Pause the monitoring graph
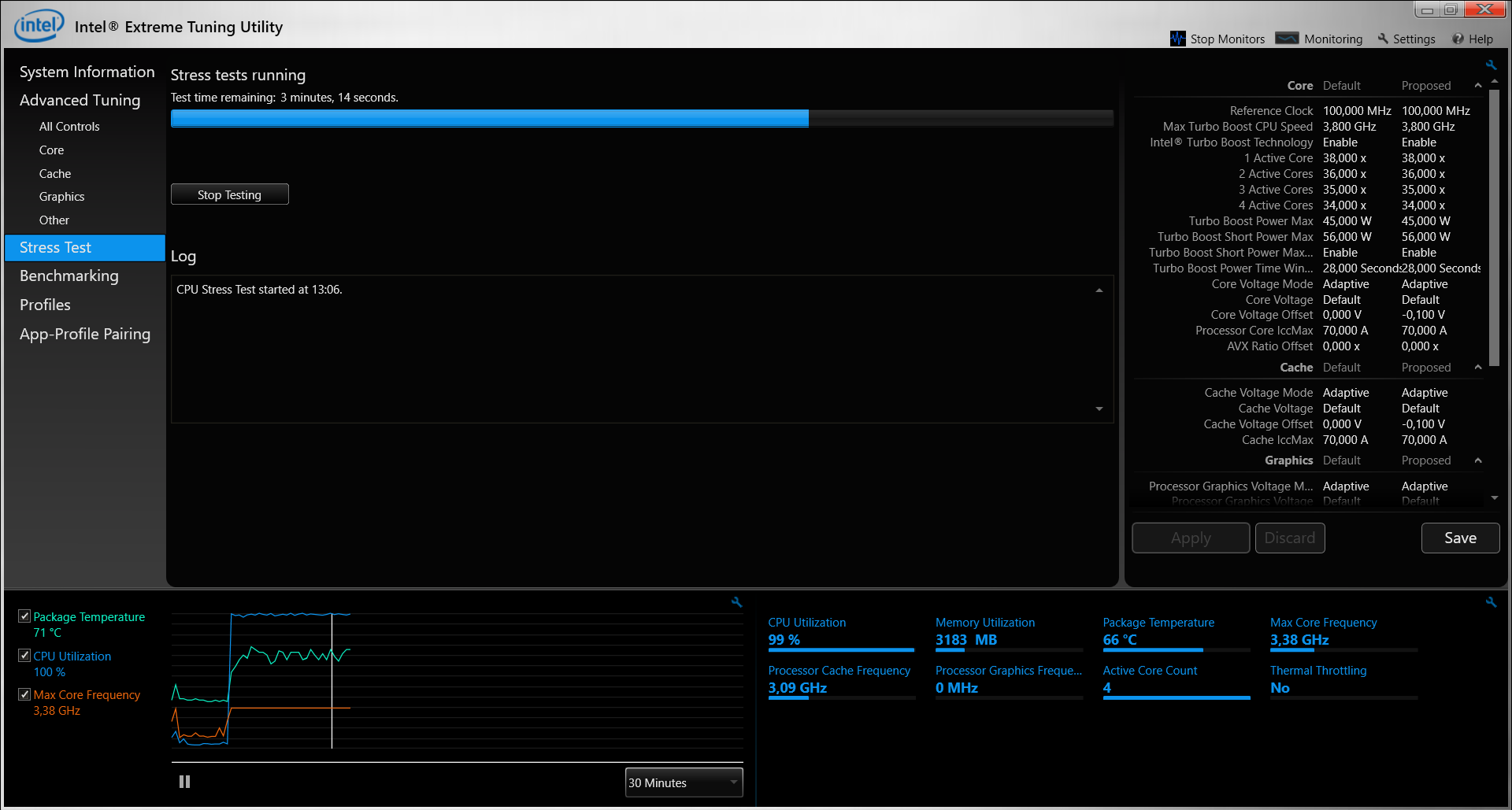1512x810 pixels. 184,782
